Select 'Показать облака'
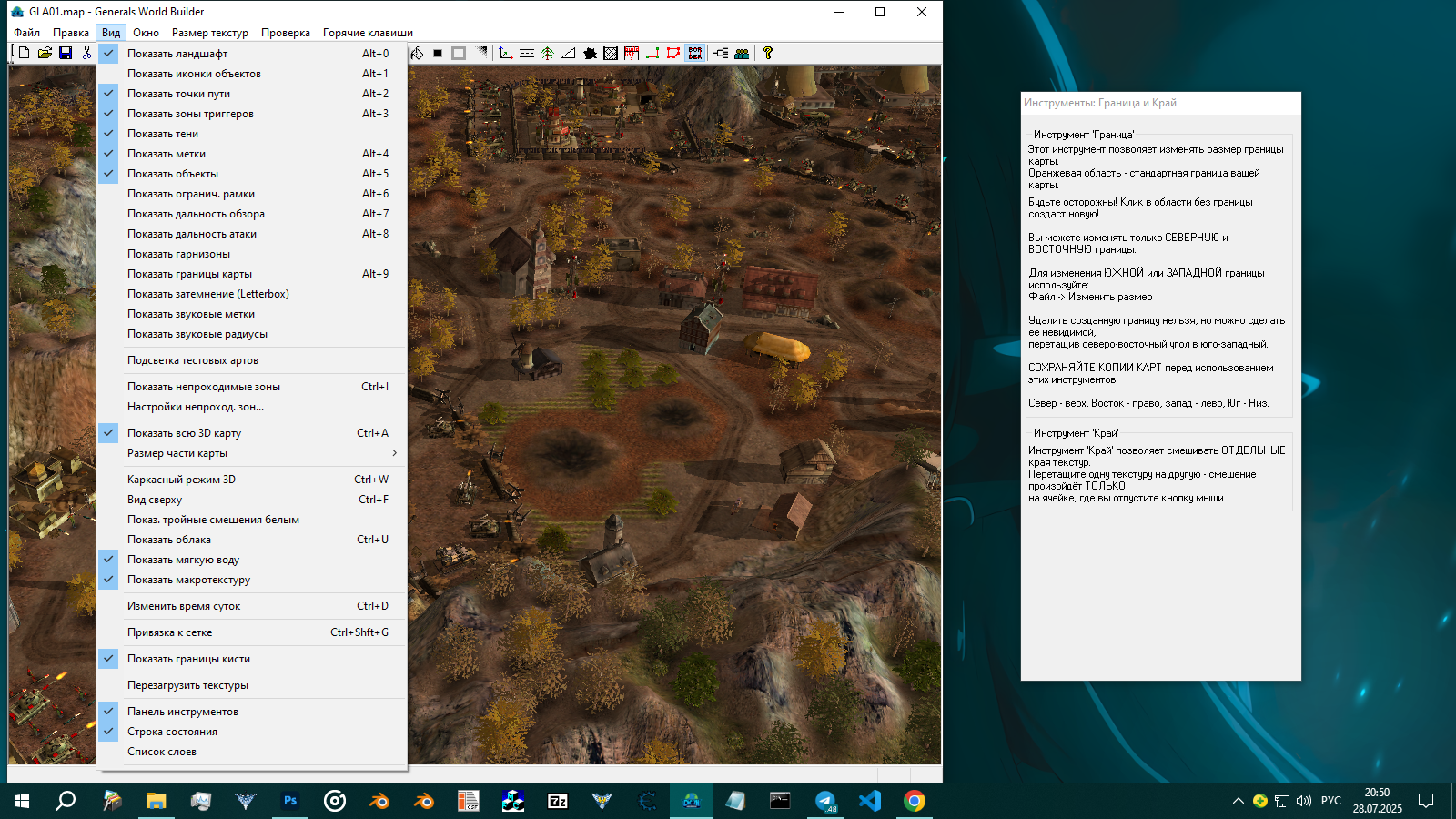Image resolution: width=1456 pixels, height=819 pixels. (x=252, y=540)
